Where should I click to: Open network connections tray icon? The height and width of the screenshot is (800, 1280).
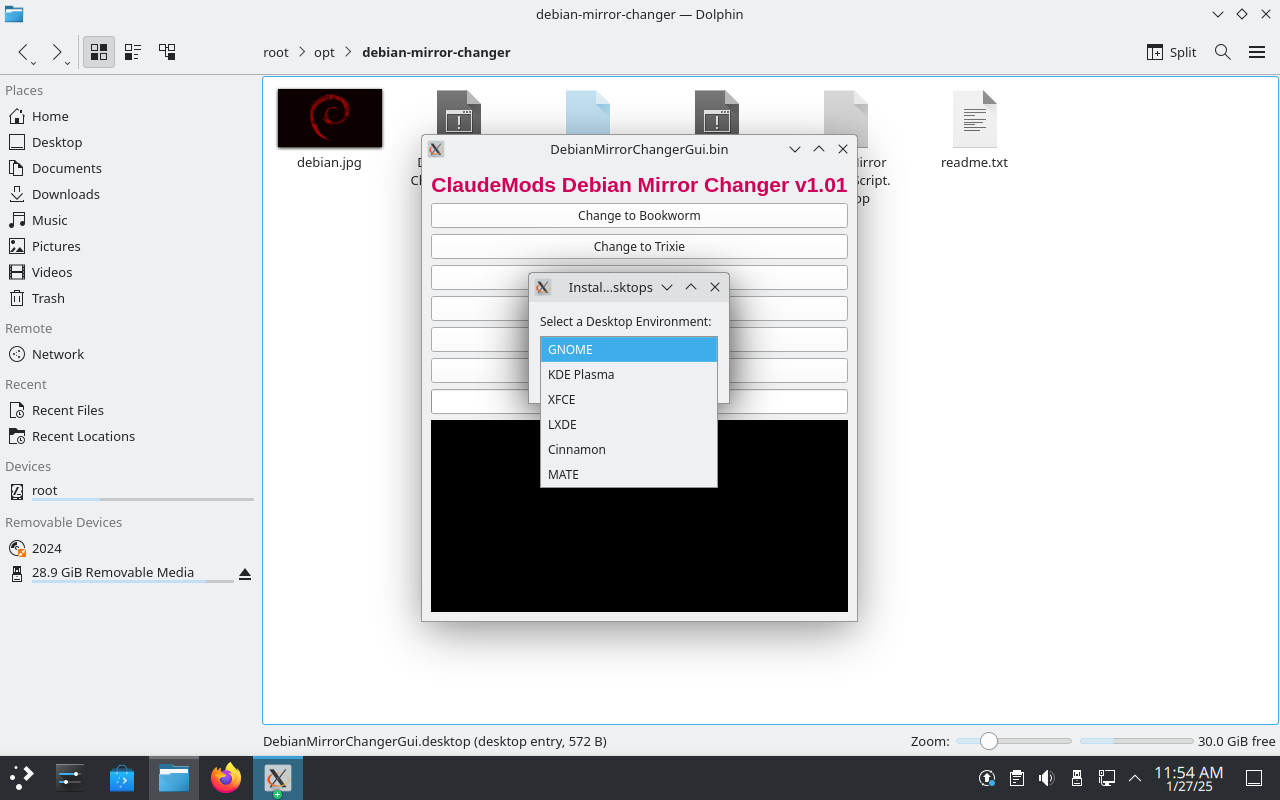point(1107,778)
